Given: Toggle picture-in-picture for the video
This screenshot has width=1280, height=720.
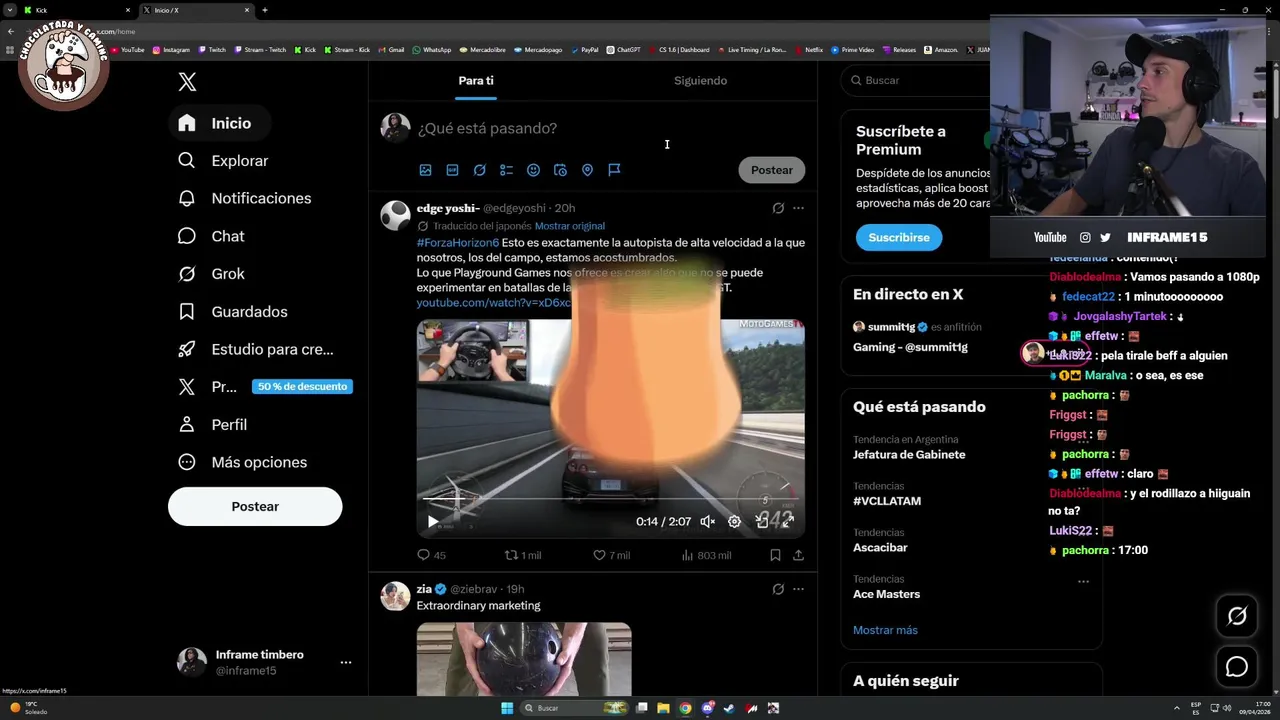Looking at the screenshot, I should point(762,521).
